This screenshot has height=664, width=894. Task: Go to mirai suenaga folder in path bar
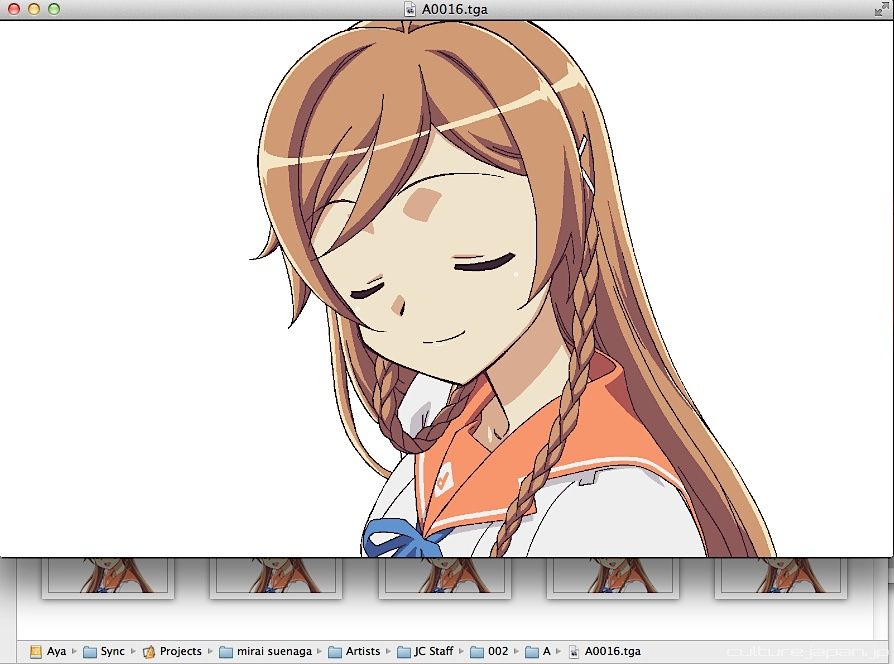[266, 651]
